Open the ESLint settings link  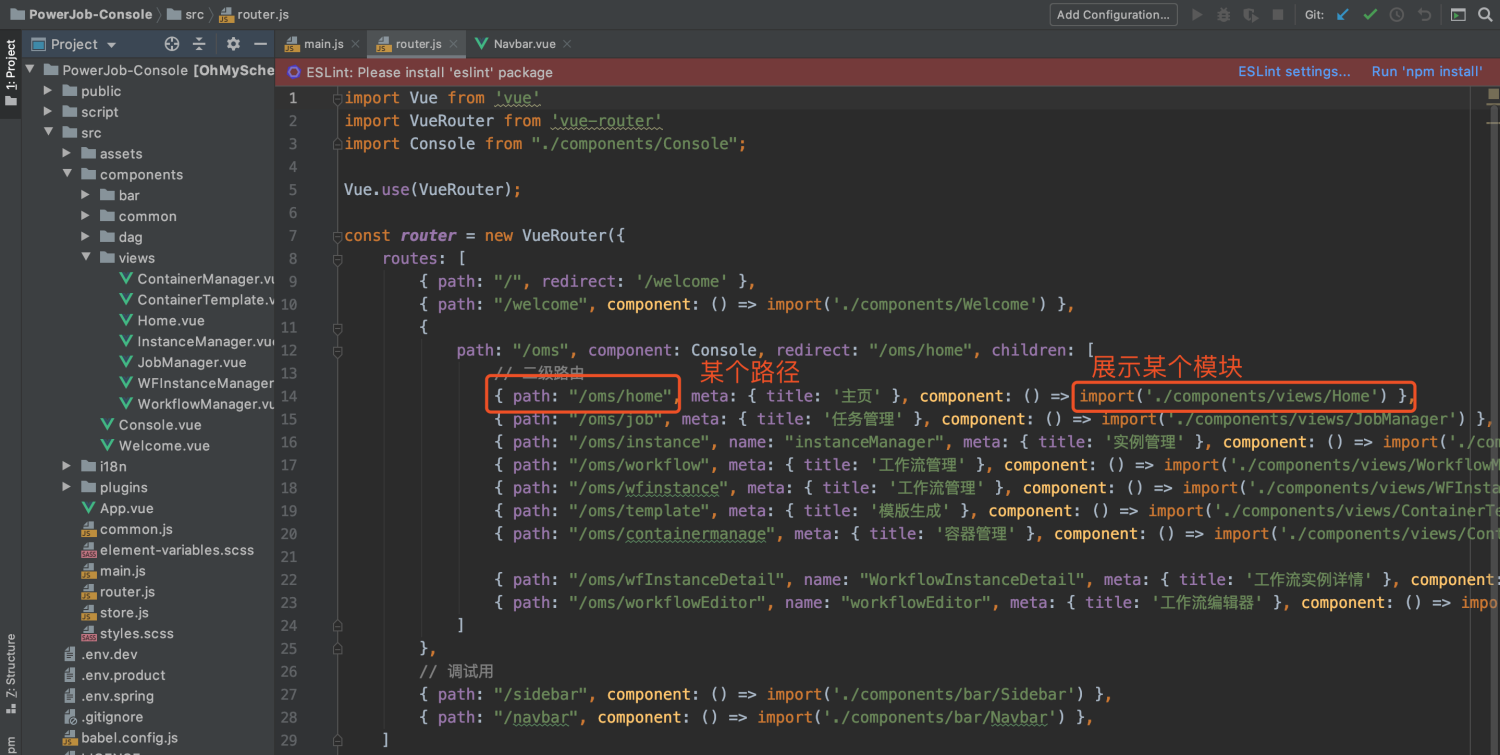tap(1294, 72)
